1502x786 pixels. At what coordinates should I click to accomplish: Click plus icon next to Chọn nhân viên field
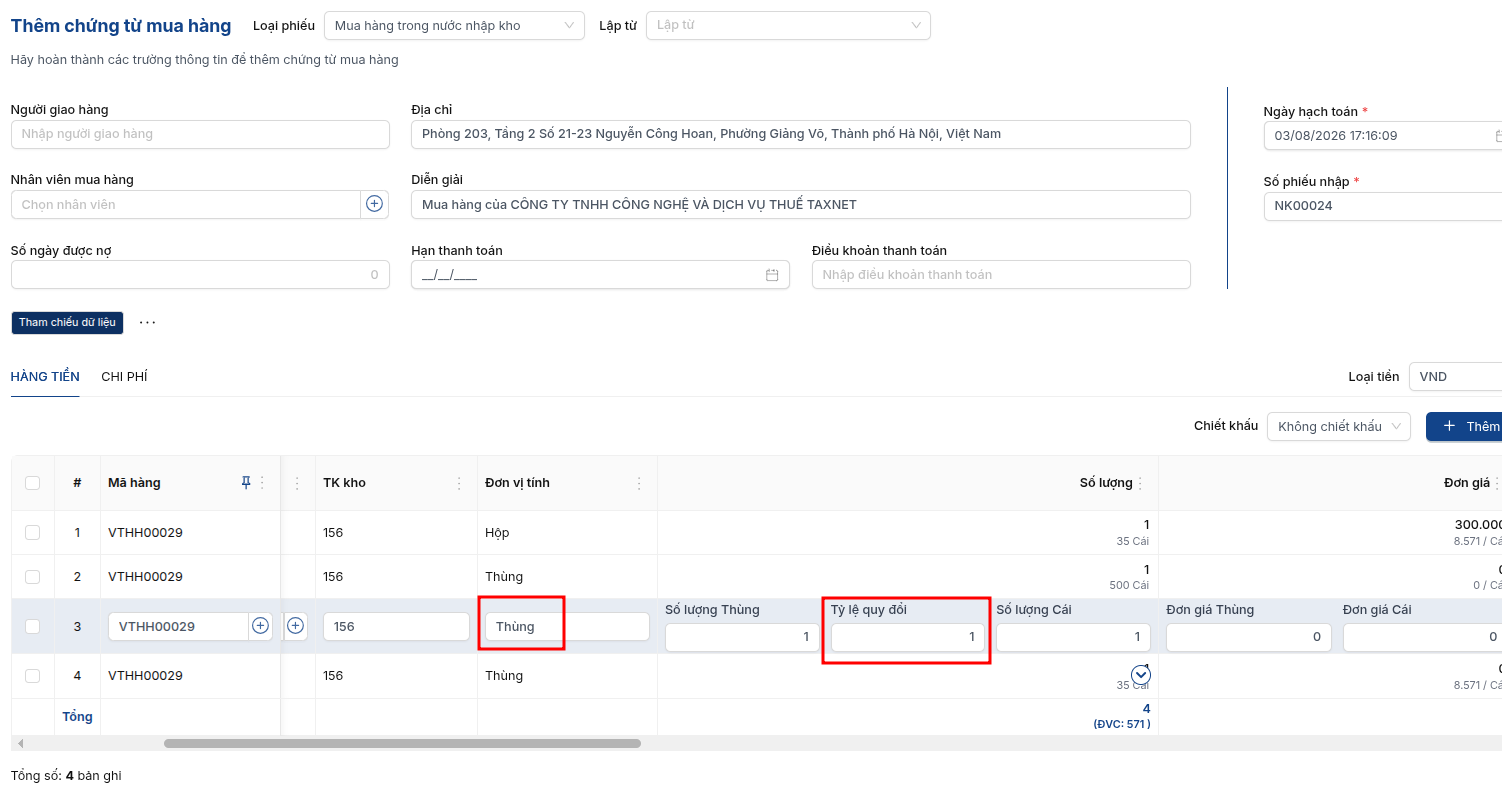(x=374, y=204)
